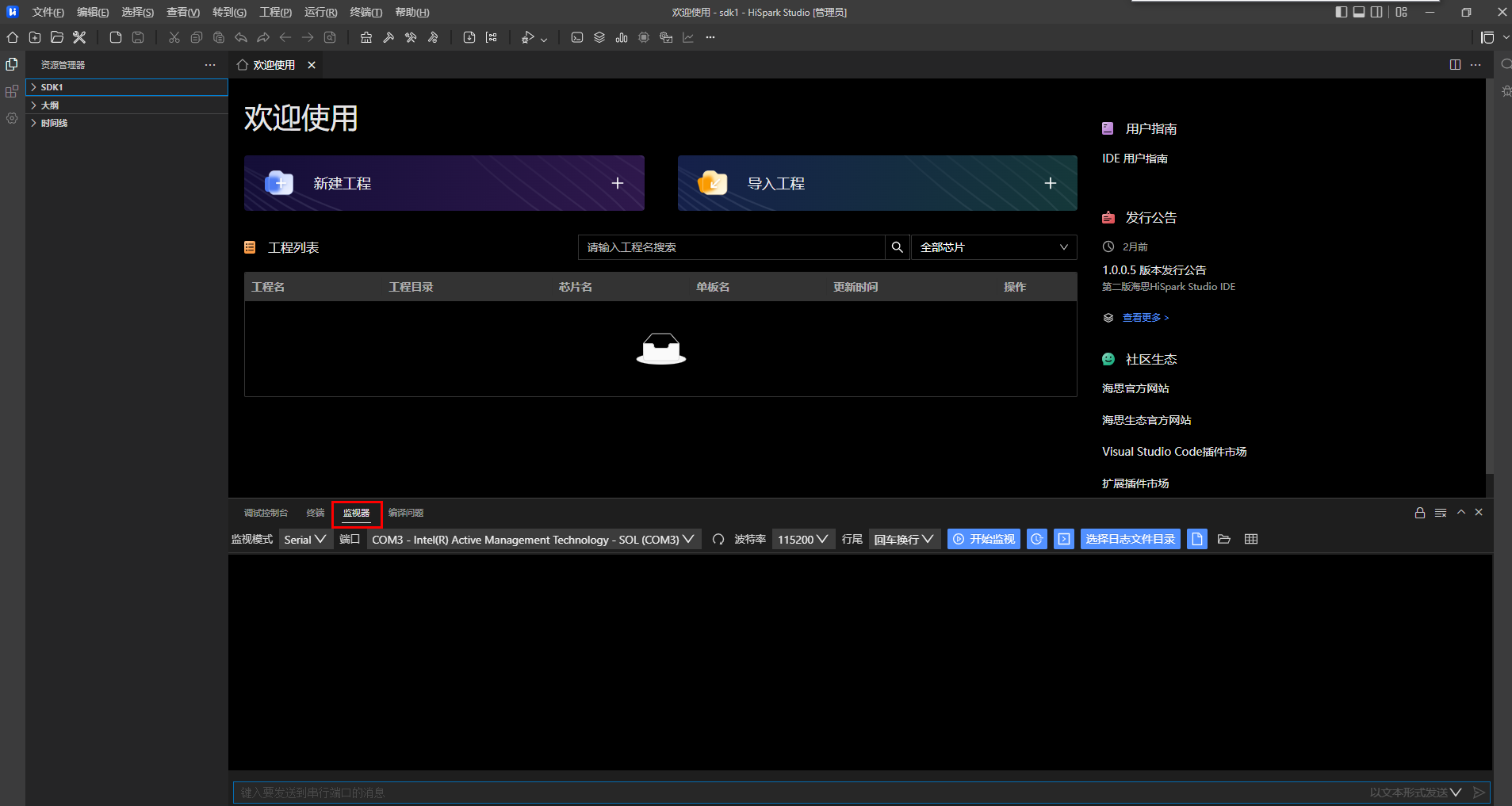This screenshot has height=806, width=1512.
Task: Click the new file toolbar icon
Action: point(116,37)
